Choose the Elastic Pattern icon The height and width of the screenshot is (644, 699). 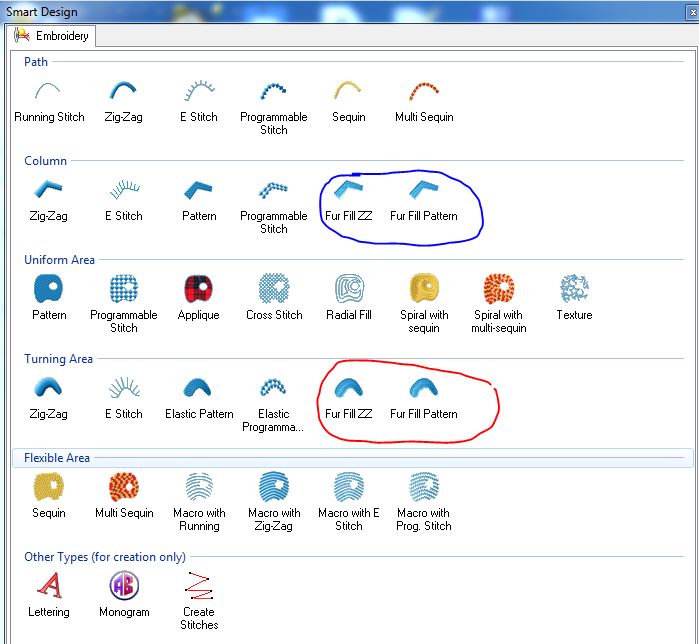(197, 387)
